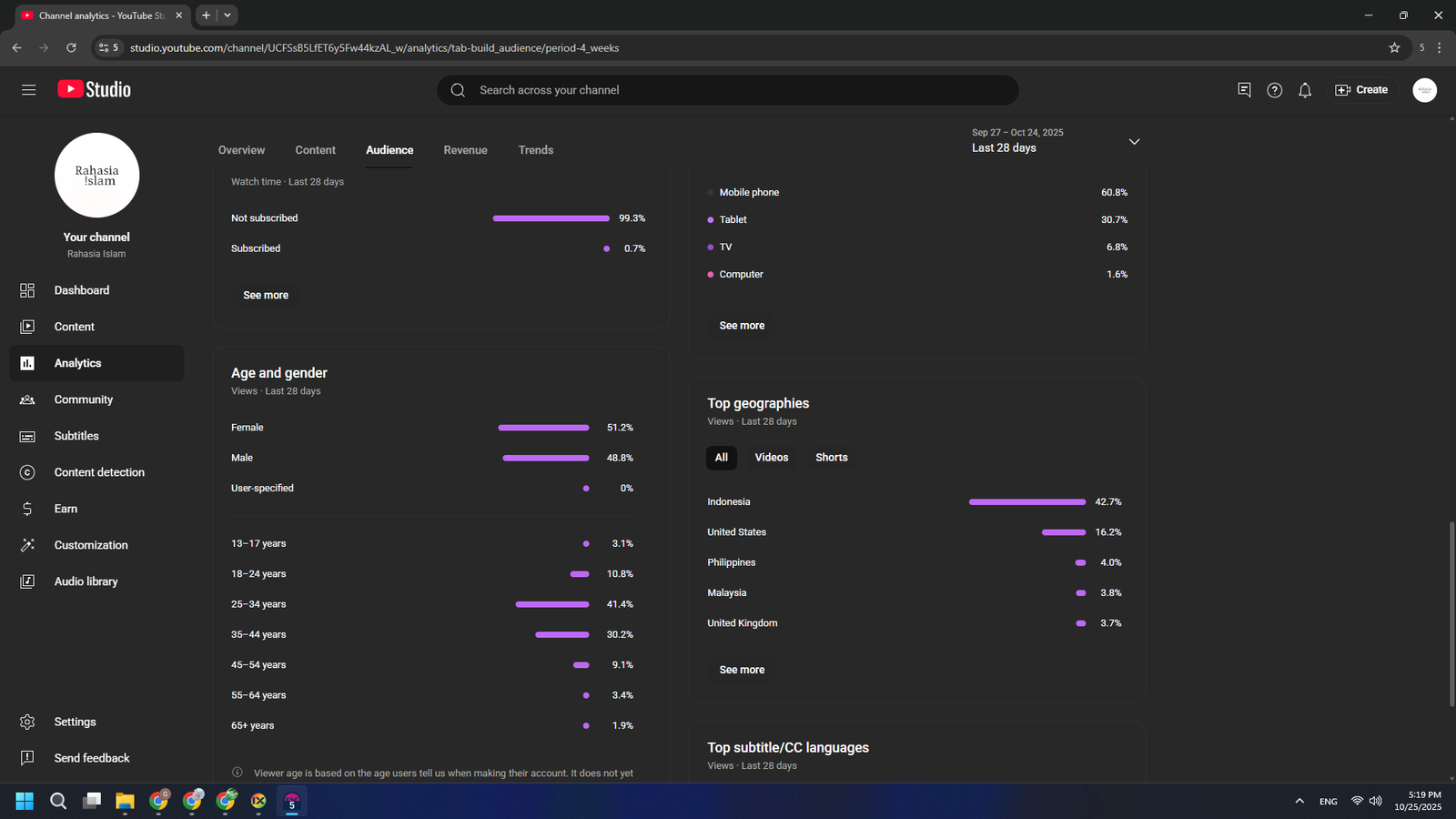Screen dimensions: 1456x819
Task: Select the Audience analytics tab
Action: [x=389, y=150]
